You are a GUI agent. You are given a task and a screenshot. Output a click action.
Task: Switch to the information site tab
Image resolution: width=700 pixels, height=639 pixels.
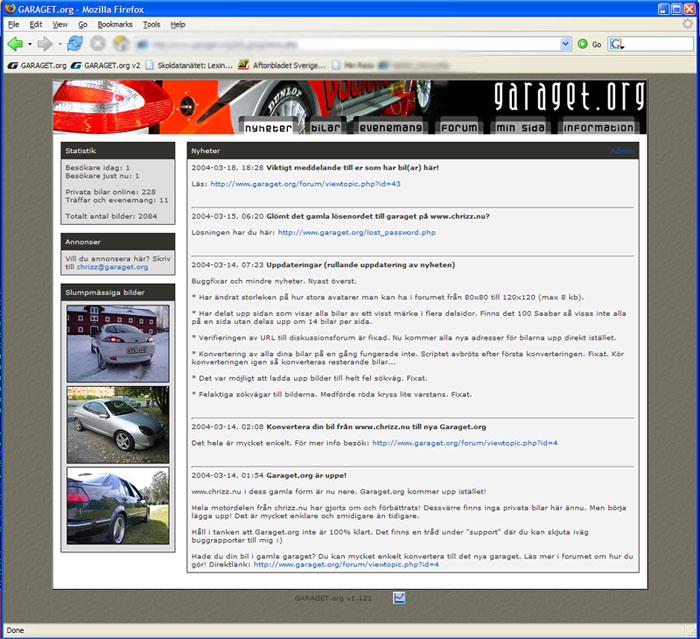598,128
